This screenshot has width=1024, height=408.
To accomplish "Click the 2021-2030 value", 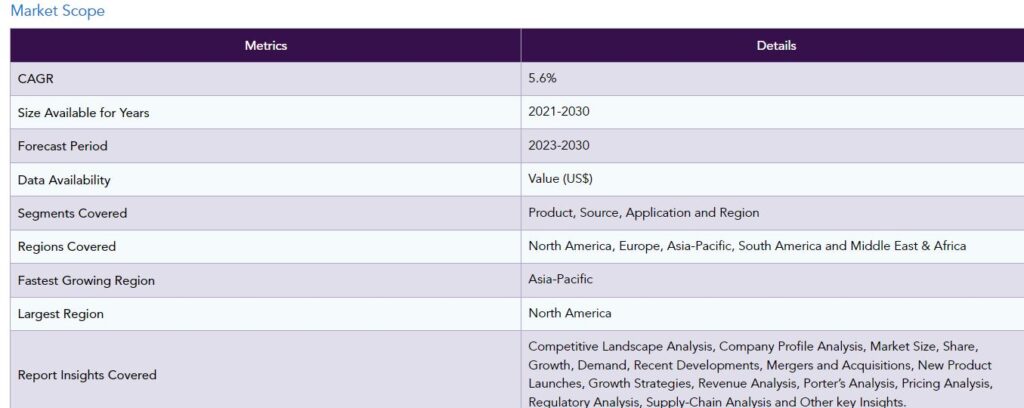I will pos(559,112).
